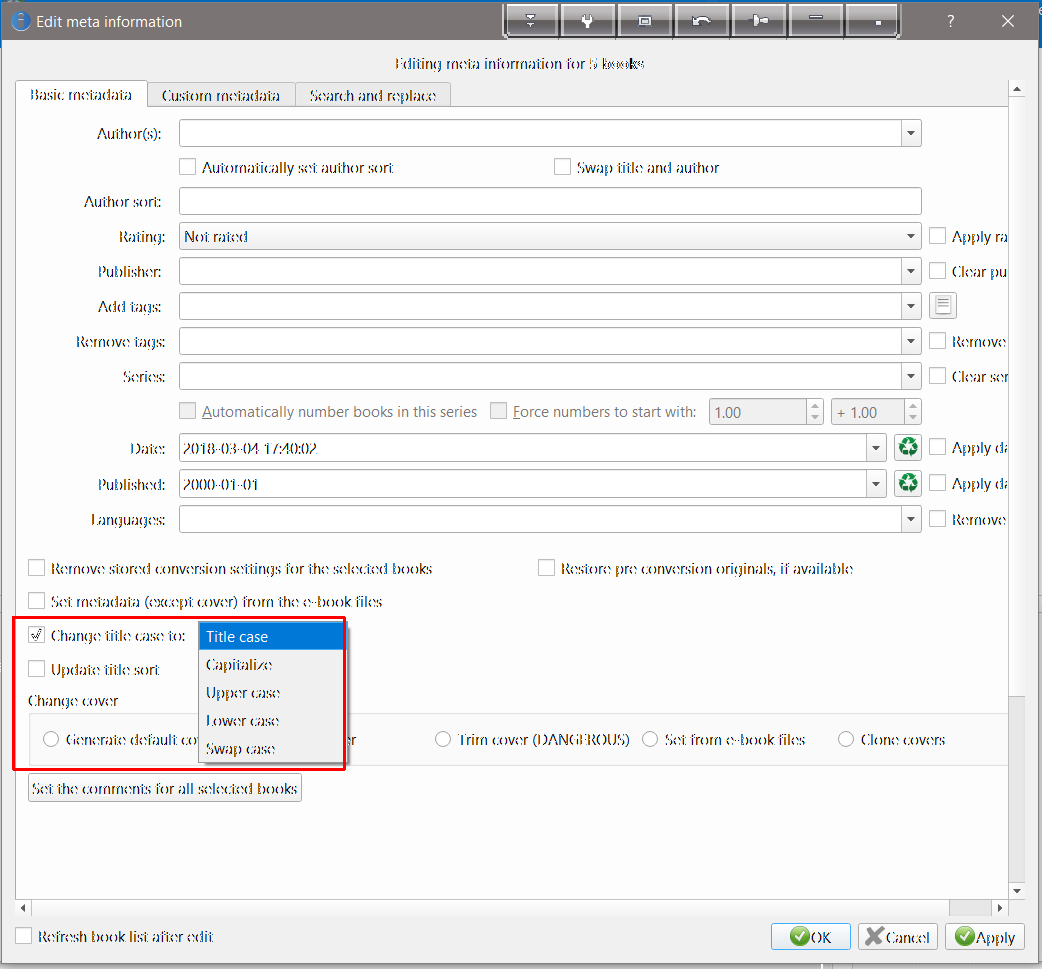Click the Cancel button
1042x969 pixels.
click(897, 936)
